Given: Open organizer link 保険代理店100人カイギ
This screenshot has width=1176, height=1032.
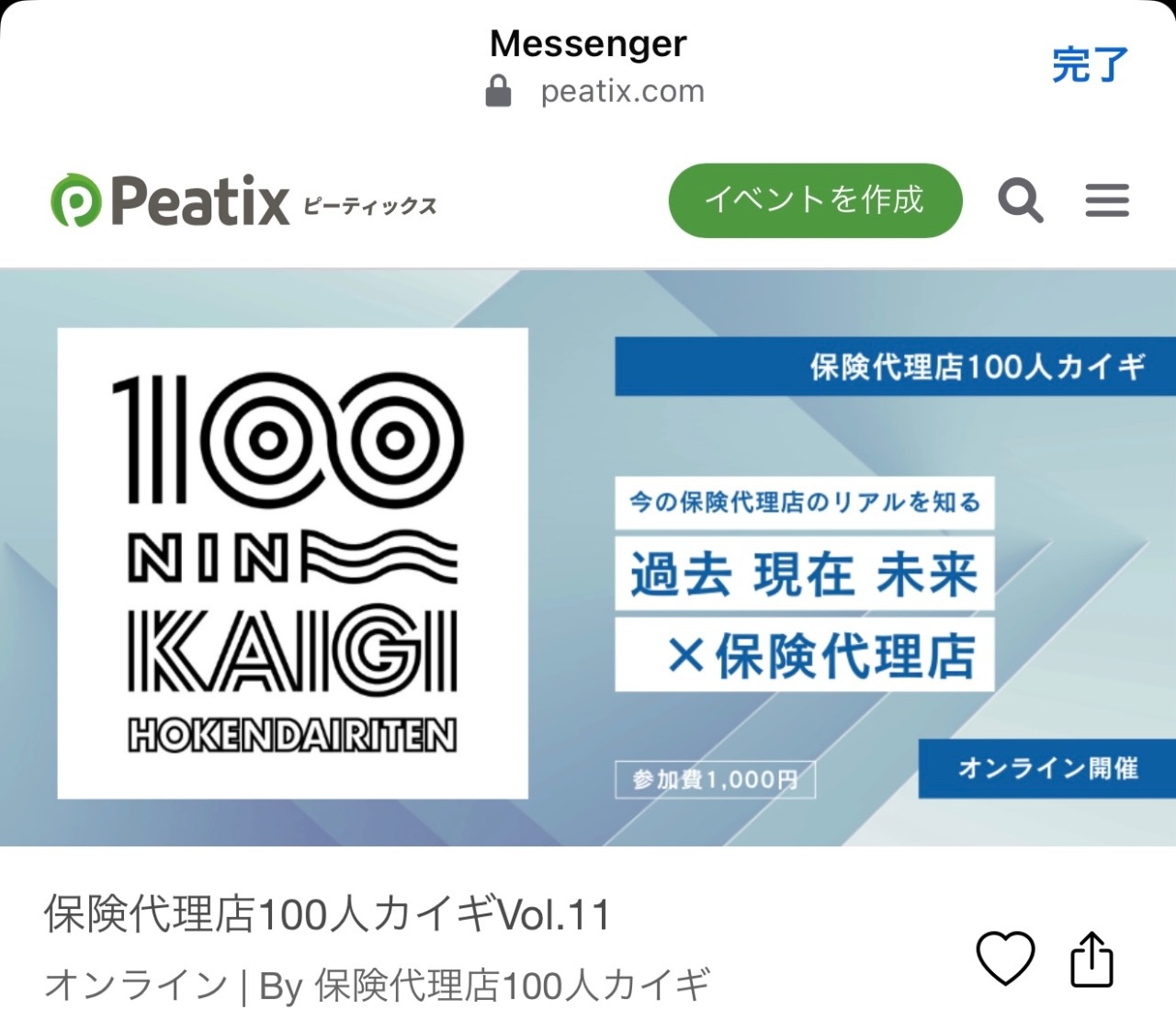Looking at the screenshot, I should (513, 985).
